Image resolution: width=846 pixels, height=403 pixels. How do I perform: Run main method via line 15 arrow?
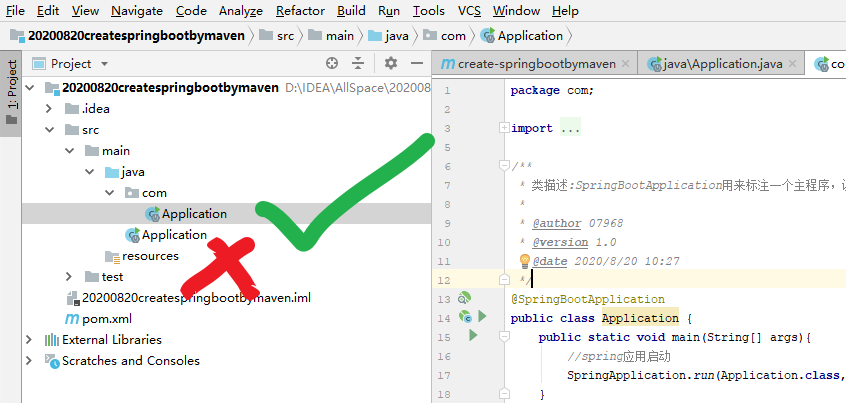pos(473,336)
